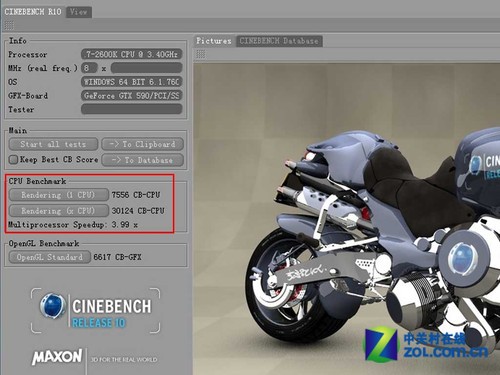Click the MHz core count field showing 8

click(89, 68)
